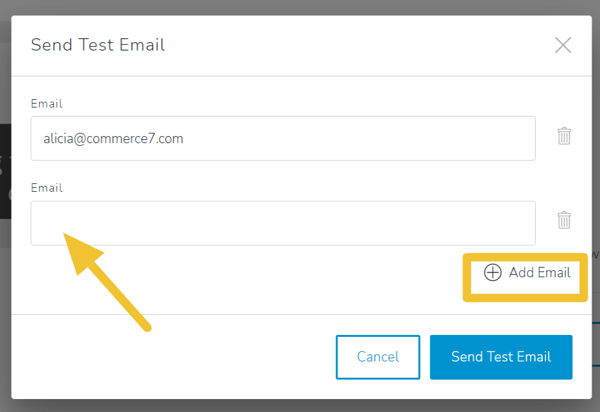Click the circled plus icon

click(x=492, y=273)
